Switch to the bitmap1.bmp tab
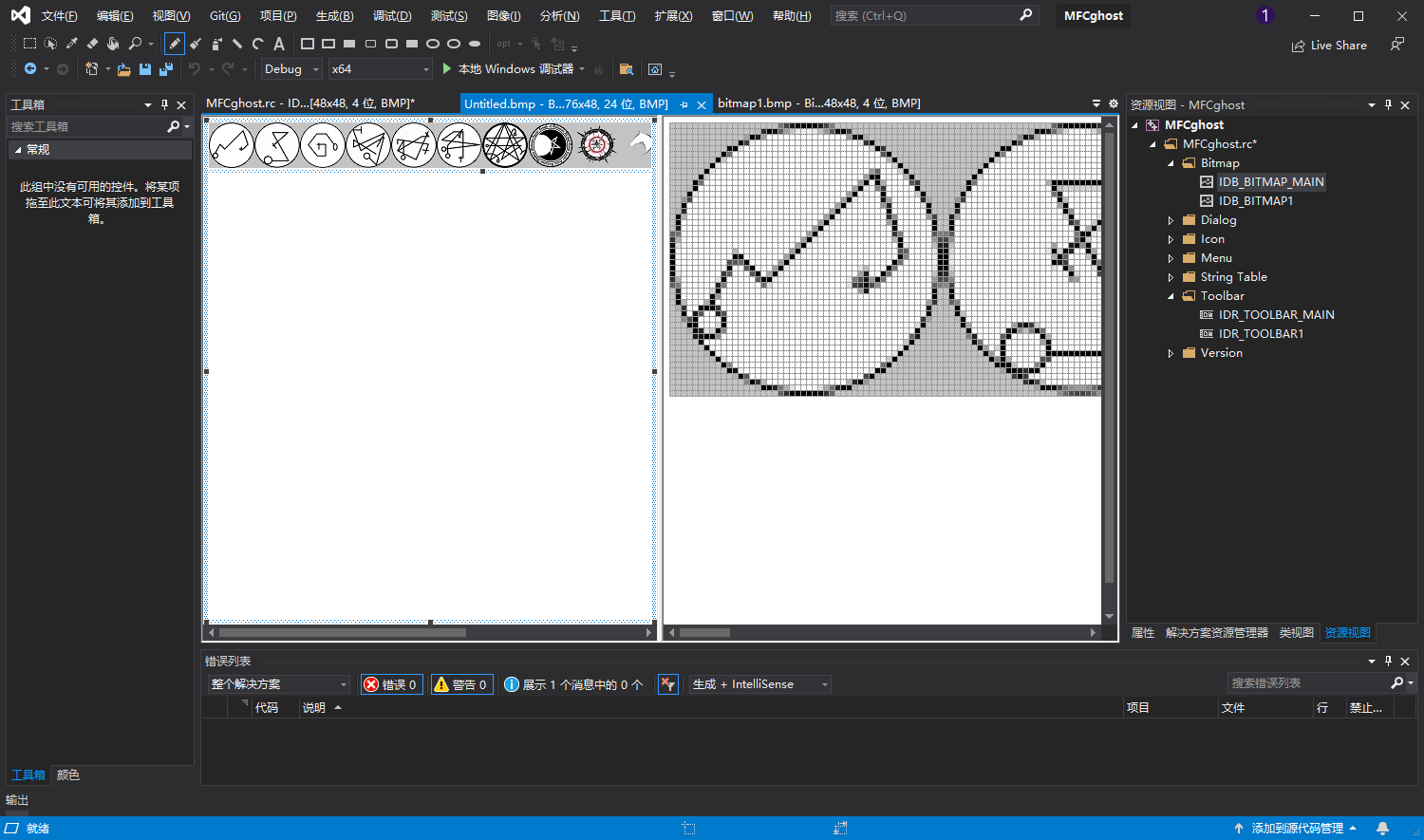The image size is (1424, 840). [818, 103]
